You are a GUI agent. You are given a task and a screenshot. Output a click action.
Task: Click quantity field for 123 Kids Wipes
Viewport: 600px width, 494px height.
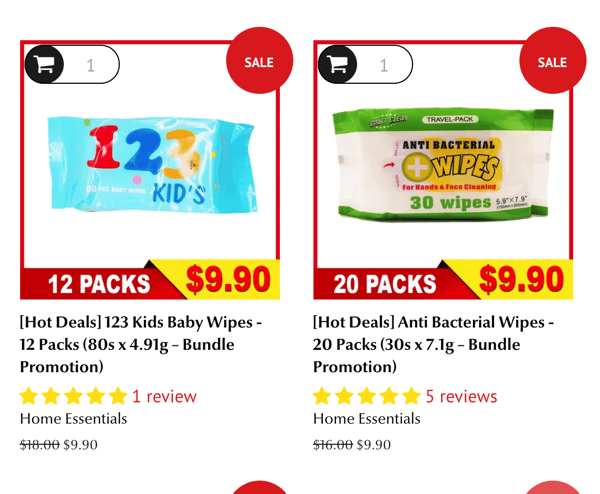click(91, 65)
